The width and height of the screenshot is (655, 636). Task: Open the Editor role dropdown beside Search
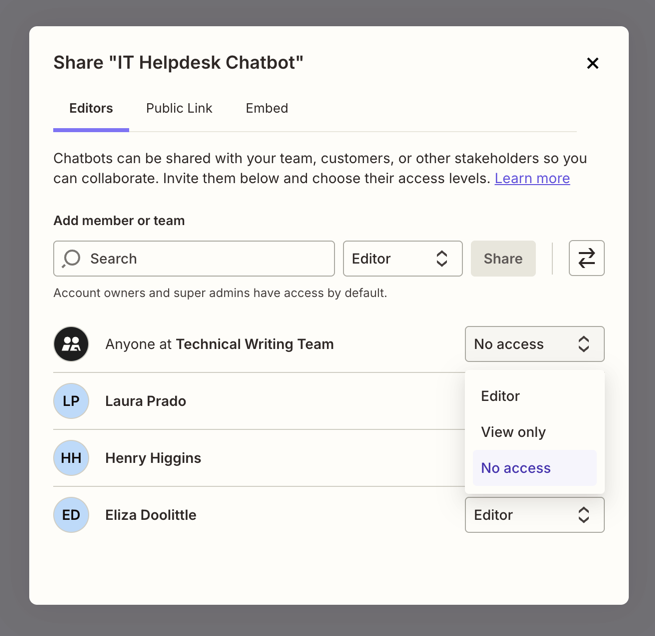[x=402, y=258]
